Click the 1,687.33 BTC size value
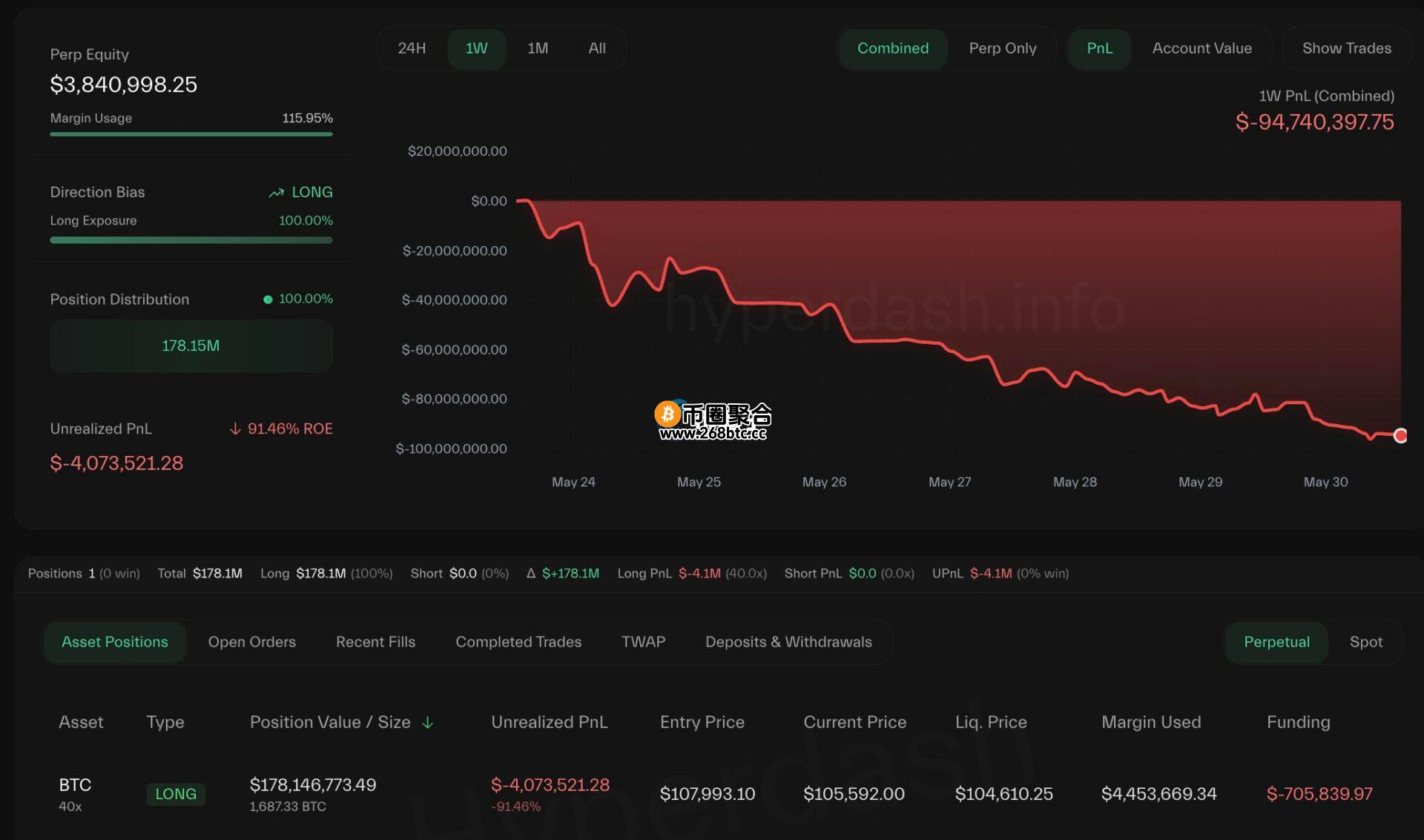Viewport: 1424px width, 840px height. (x=288, y=807)
